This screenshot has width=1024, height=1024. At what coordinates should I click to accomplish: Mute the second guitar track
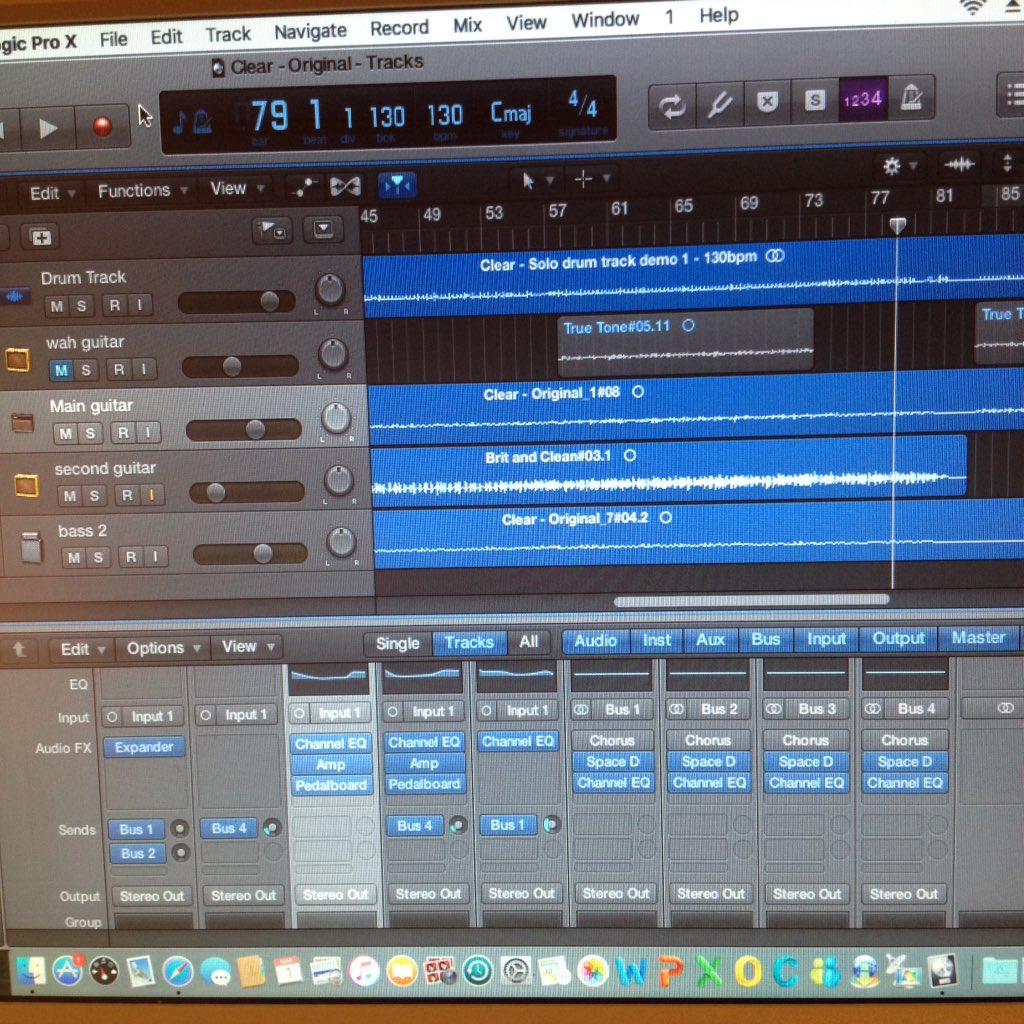point(70,496)
